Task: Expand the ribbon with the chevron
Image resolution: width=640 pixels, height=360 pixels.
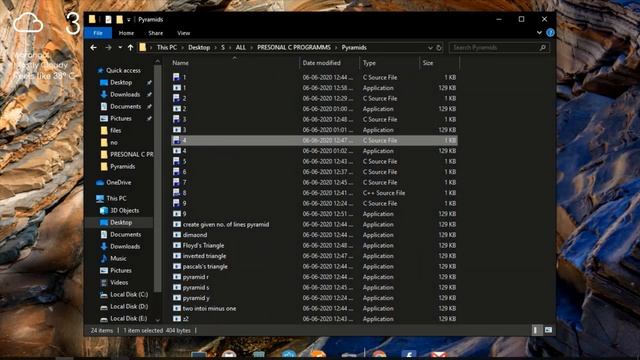Action: pos(539,33)
